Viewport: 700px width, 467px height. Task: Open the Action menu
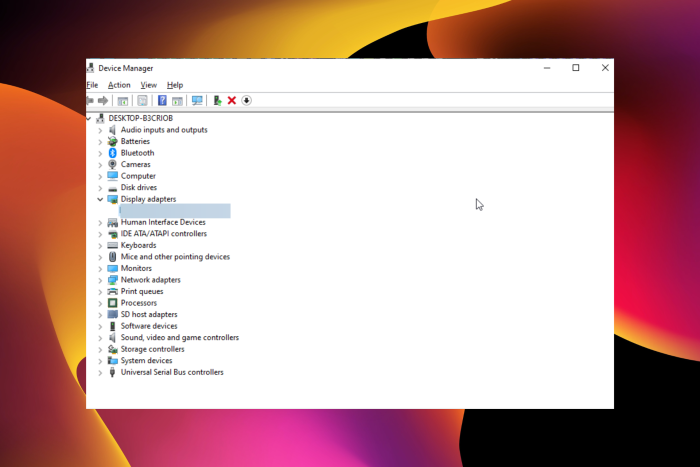pos(119,85)
